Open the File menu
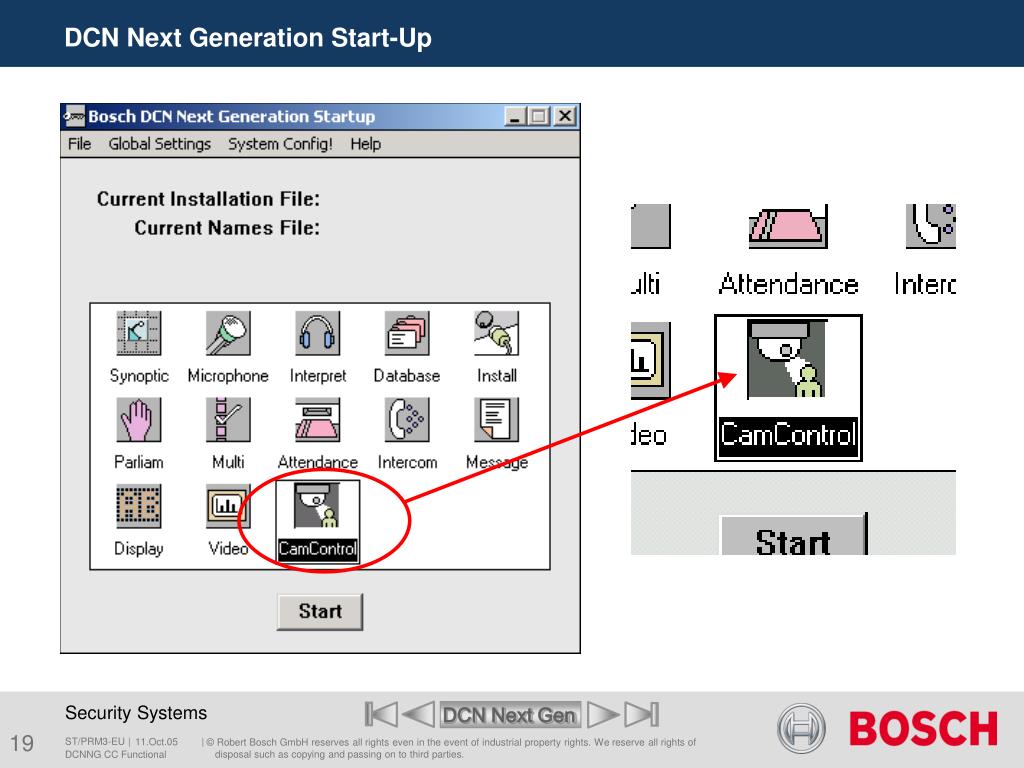This screenshot has width=1024, height=768. coord(80,144)
